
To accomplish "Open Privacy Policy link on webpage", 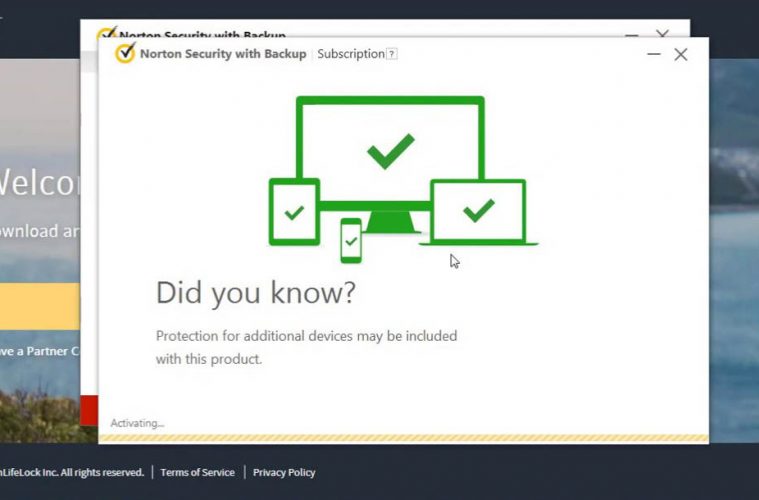I will (x=284, y=472).
